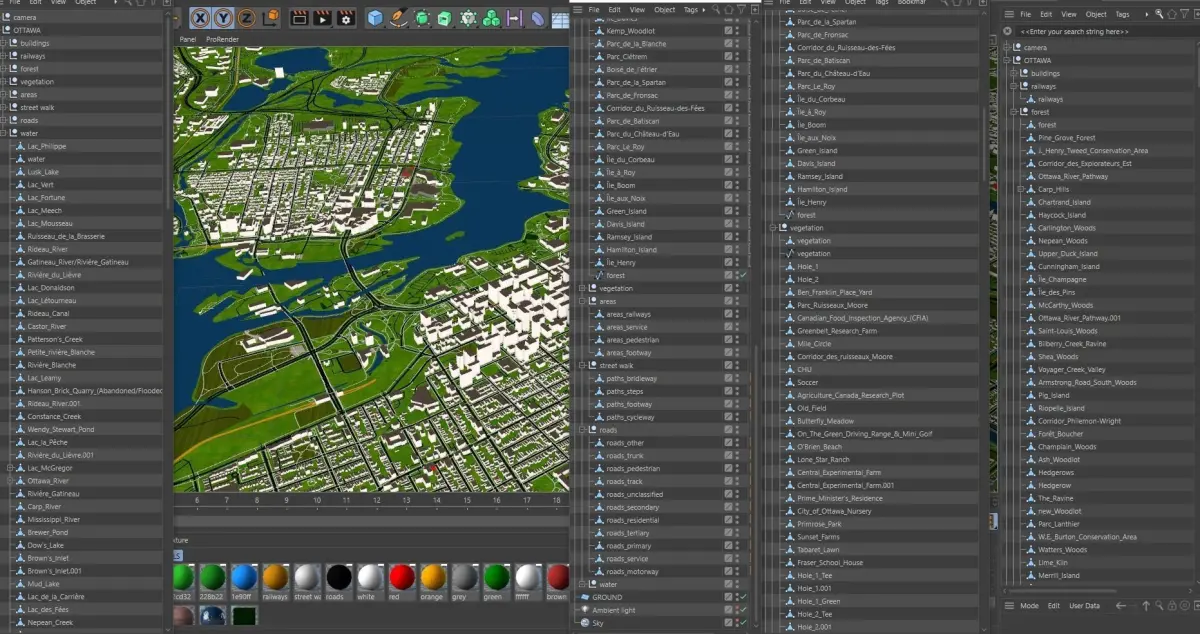This screenshot has height=634, width=1200.
Task: Toggle visibility dots for Kemp_Woodlot
Action: pyautogui.click(x=738, y=31)
